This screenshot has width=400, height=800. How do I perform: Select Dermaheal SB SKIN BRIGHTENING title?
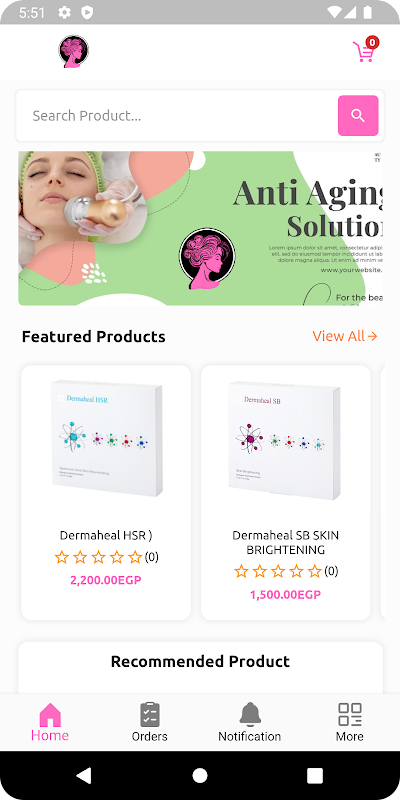[x=286, y=542]
